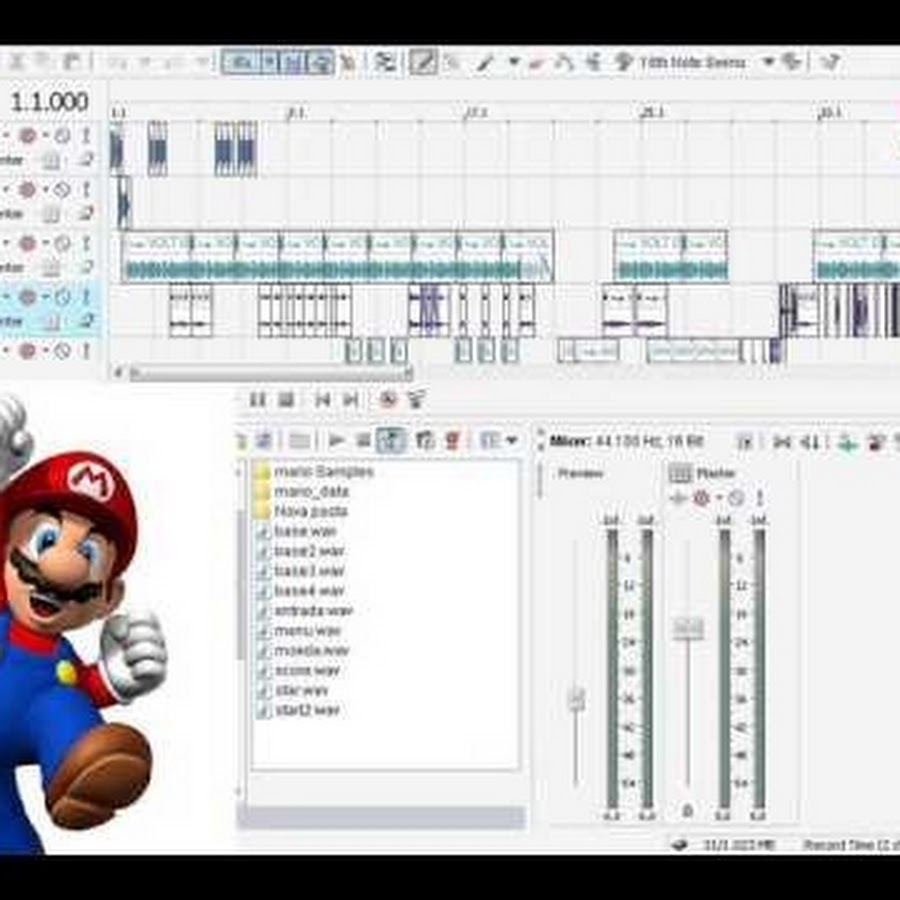Click Go to End transport button

(351, 399)
